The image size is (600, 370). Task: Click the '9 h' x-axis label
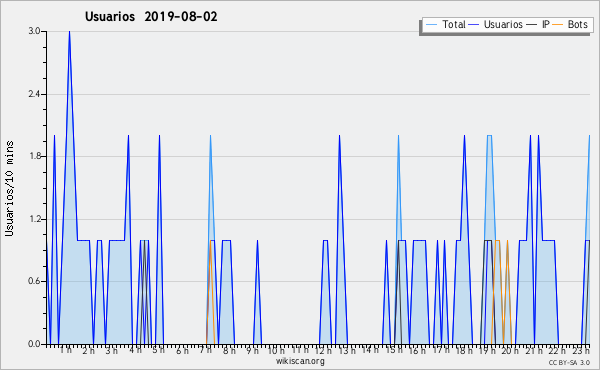253,351
